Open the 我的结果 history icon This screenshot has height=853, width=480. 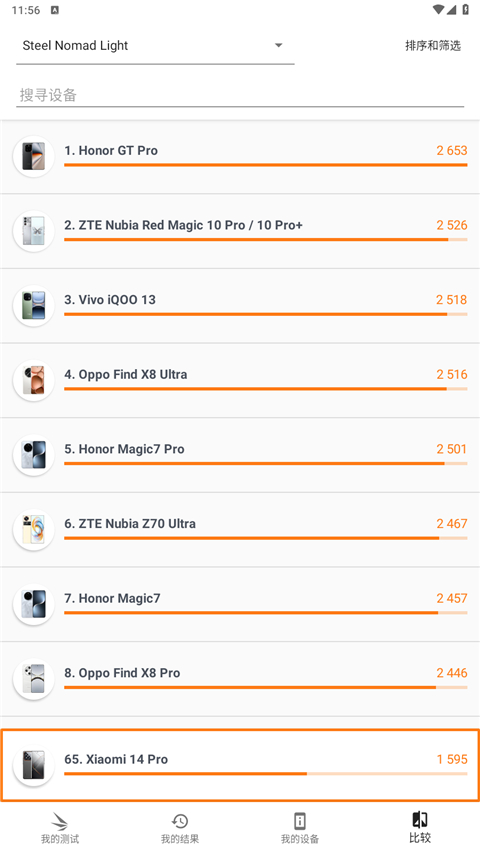point(180,821)
